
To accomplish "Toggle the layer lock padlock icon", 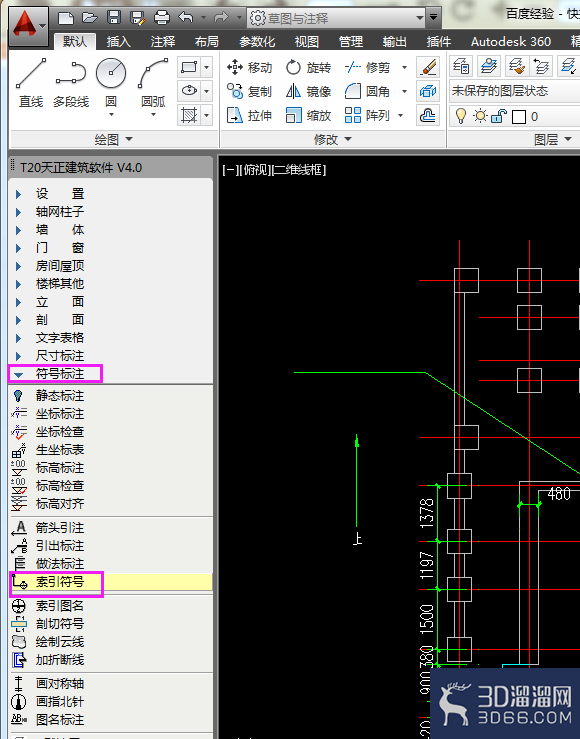I will pos(498,116).
